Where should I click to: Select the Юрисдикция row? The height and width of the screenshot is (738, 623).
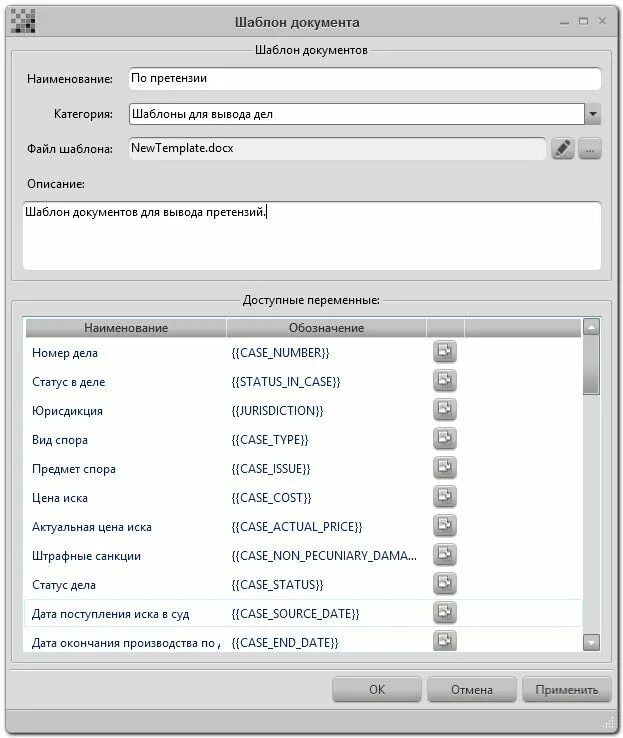(303, 410)
